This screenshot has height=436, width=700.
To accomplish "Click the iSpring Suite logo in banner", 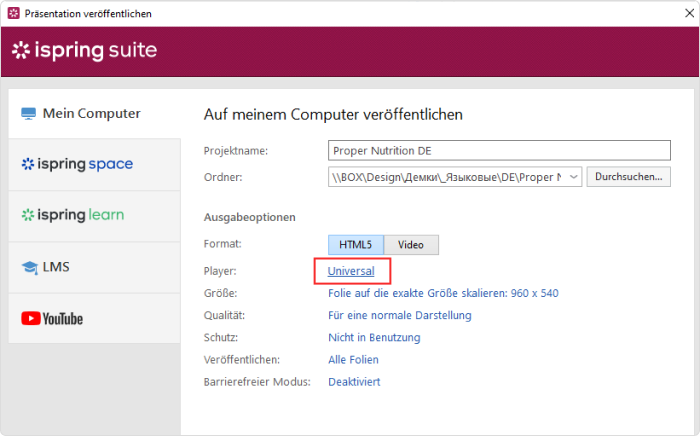I will [84, 50].
